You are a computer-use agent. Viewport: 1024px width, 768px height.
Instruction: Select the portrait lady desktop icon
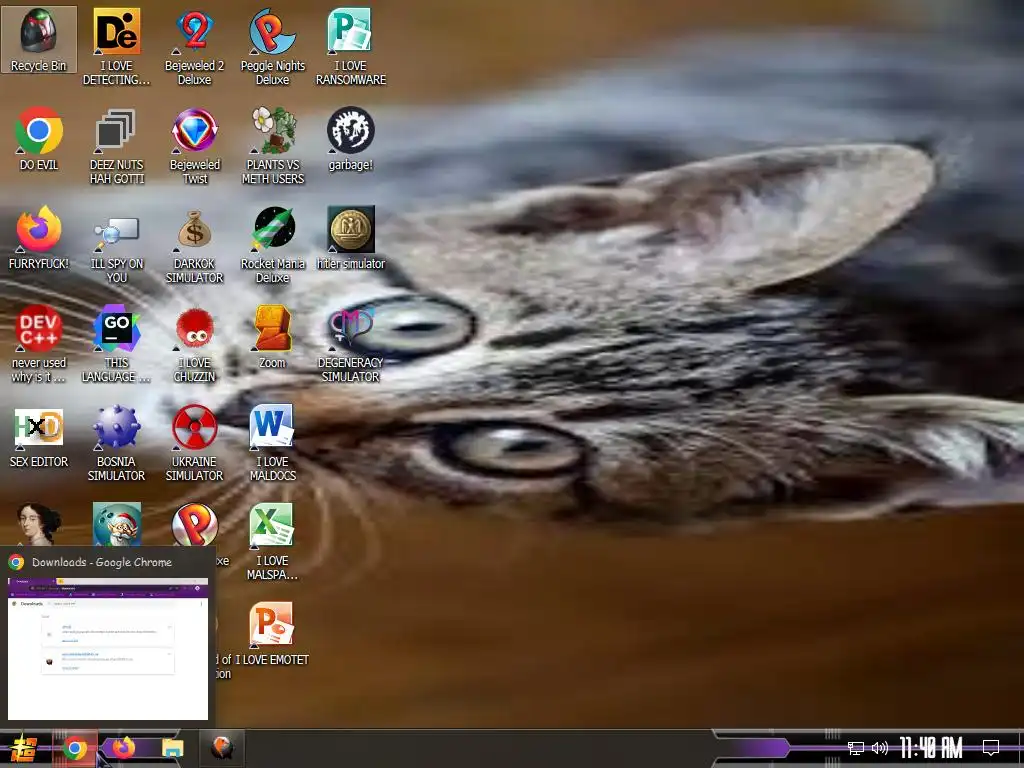[39, 524]
